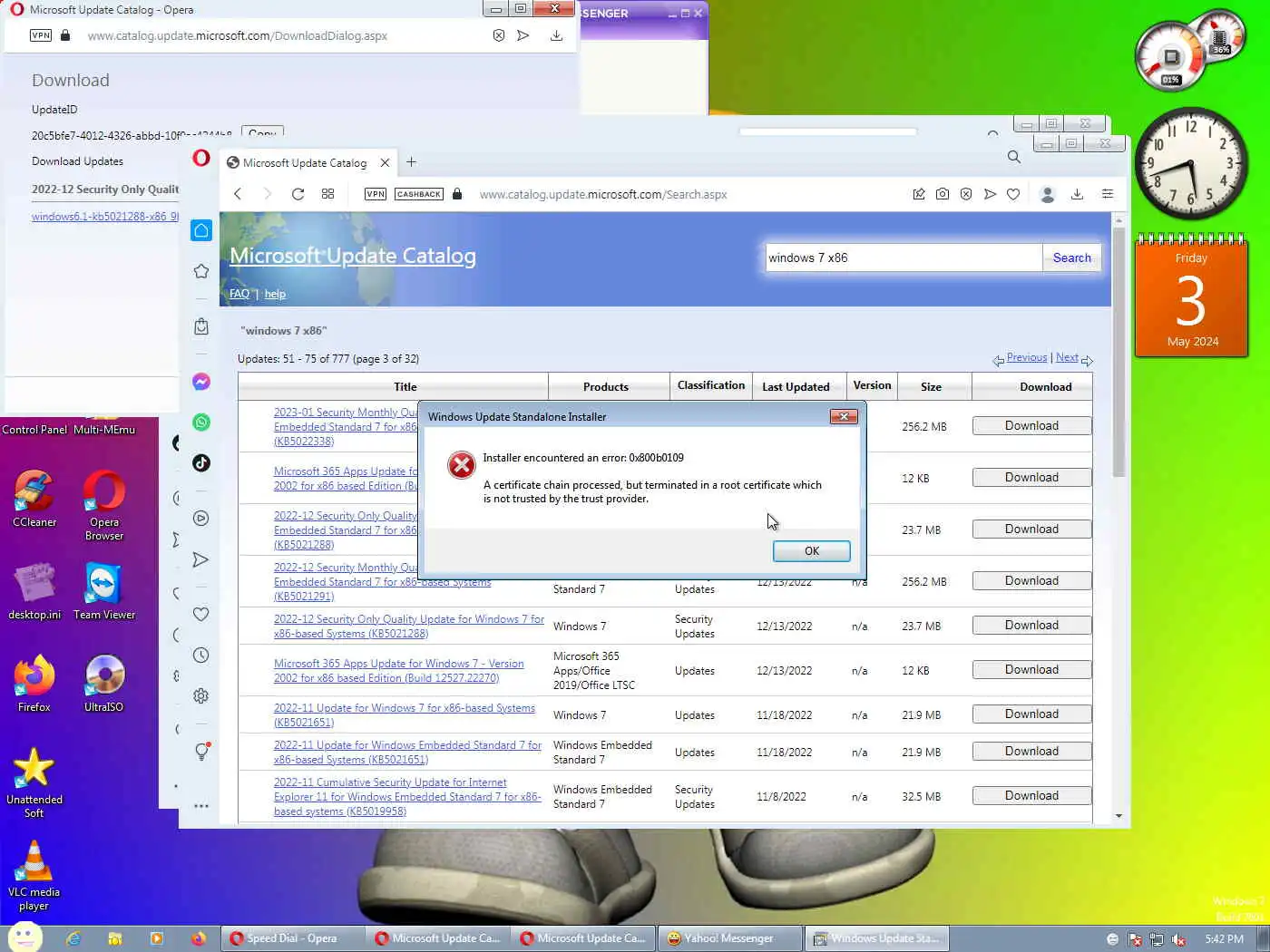The height and width of the screenshot is (952, 1270).
Task: Sort by the Classification column header
Action: [711, 385]
